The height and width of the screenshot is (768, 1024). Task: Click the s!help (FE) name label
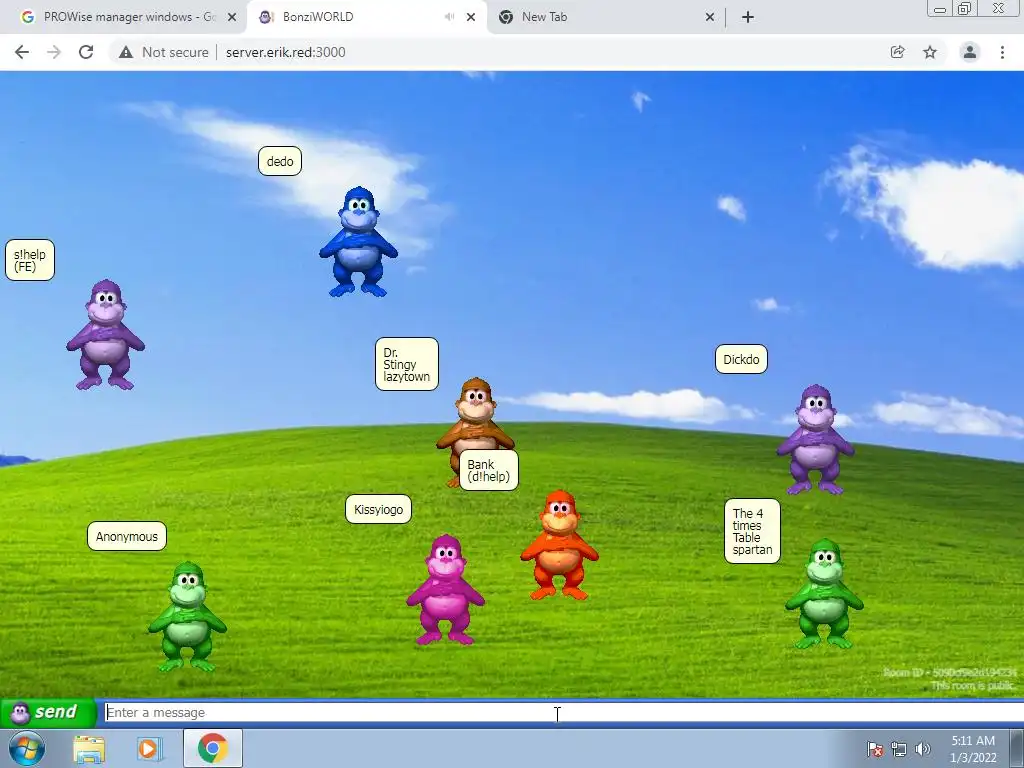pos(30,260)
